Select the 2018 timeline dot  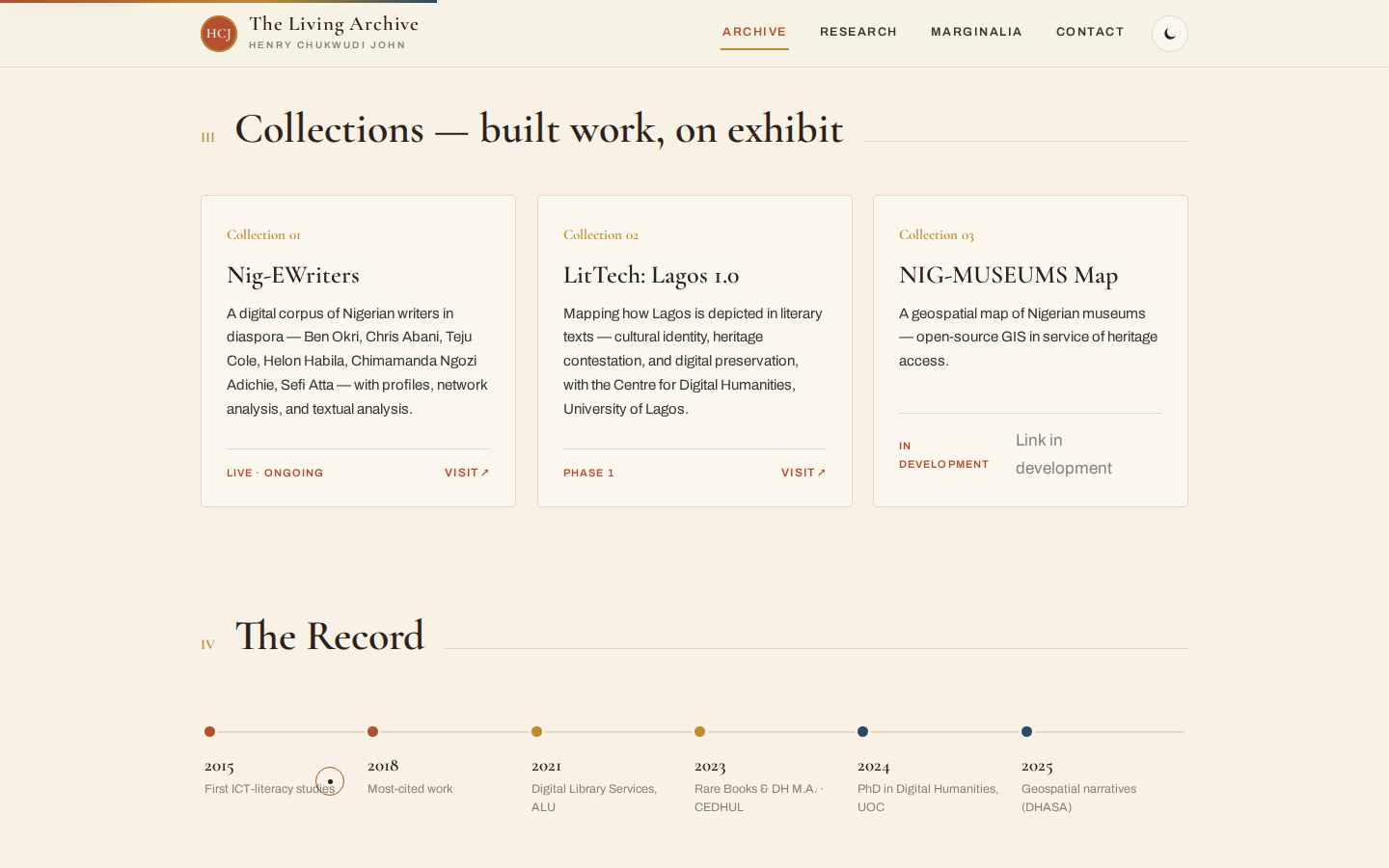click(x=372, y=732)
